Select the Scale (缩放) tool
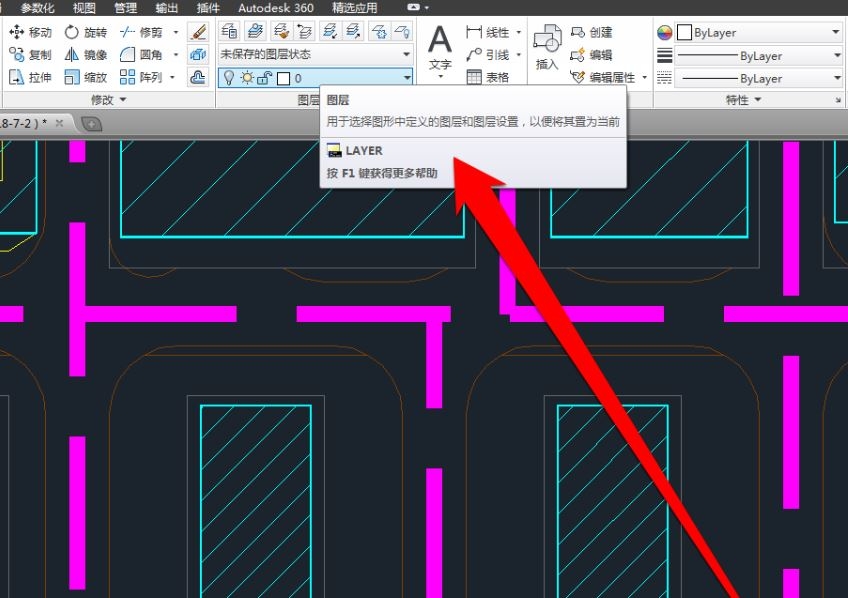 coord(85,77)
